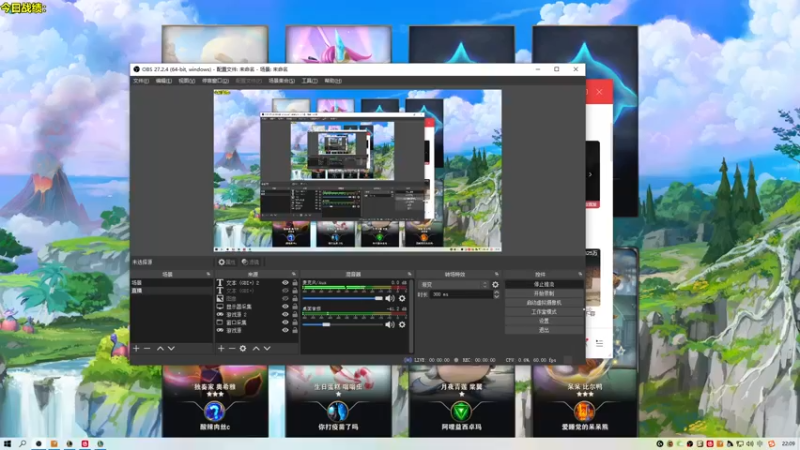Open 麦克风/Aux audio settings gear

402,298
